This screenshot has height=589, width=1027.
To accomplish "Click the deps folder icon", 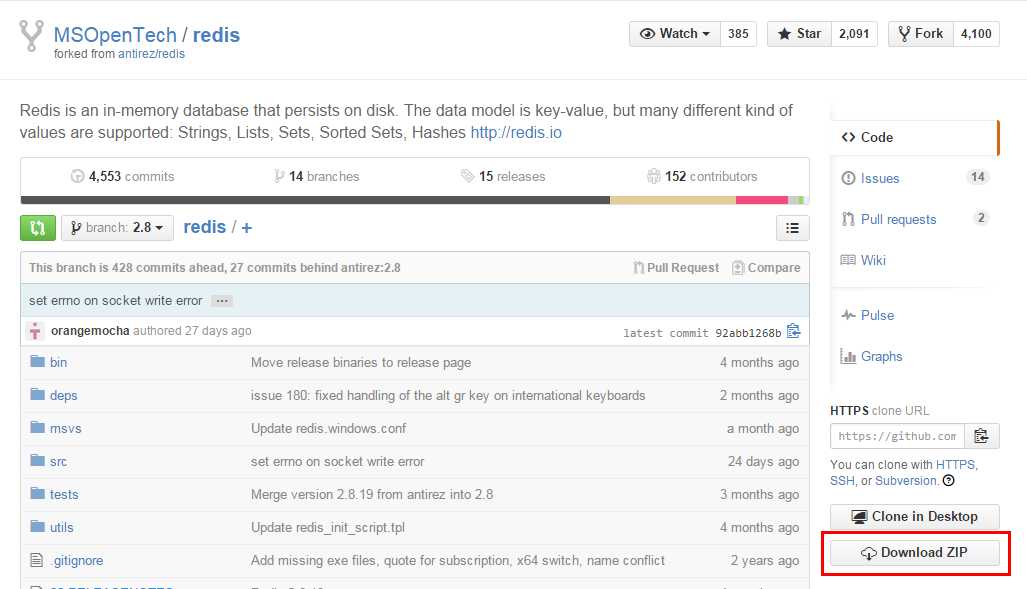I will pyautogui.click(x=37, y=394).
